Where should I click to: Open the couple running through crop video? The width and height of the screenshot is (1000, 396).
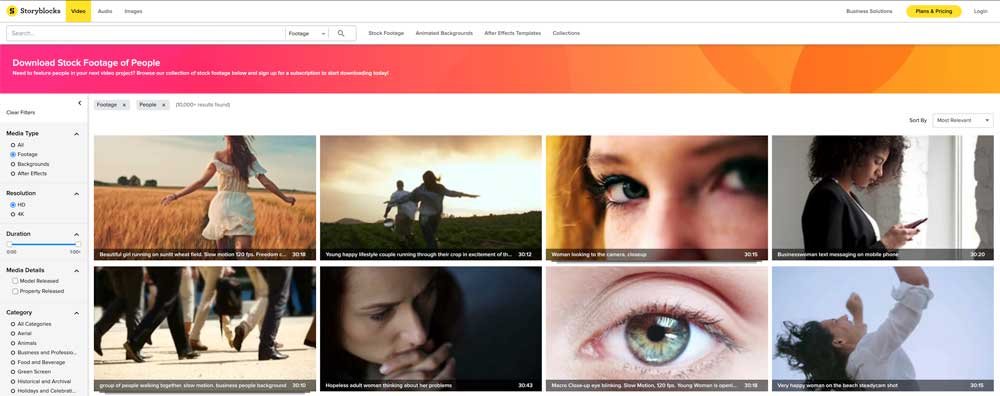tap(430, 198)
